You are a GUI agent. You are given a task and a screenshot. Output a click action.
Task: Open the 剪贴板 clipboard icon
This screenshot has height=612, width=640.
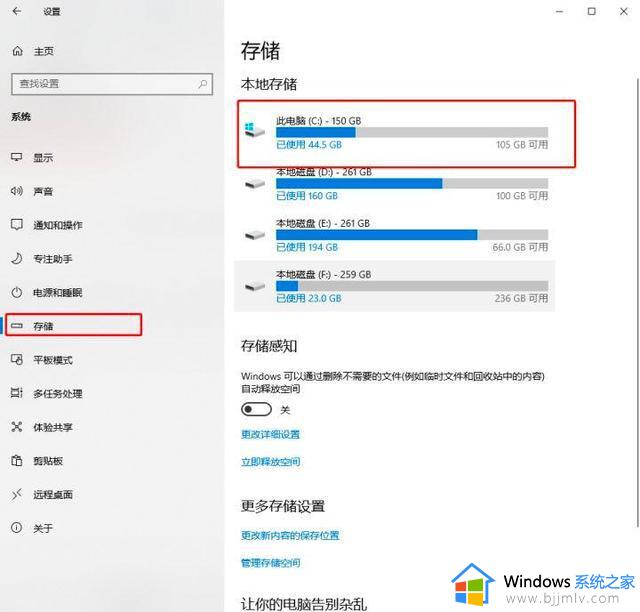click(x=17, y=461)
